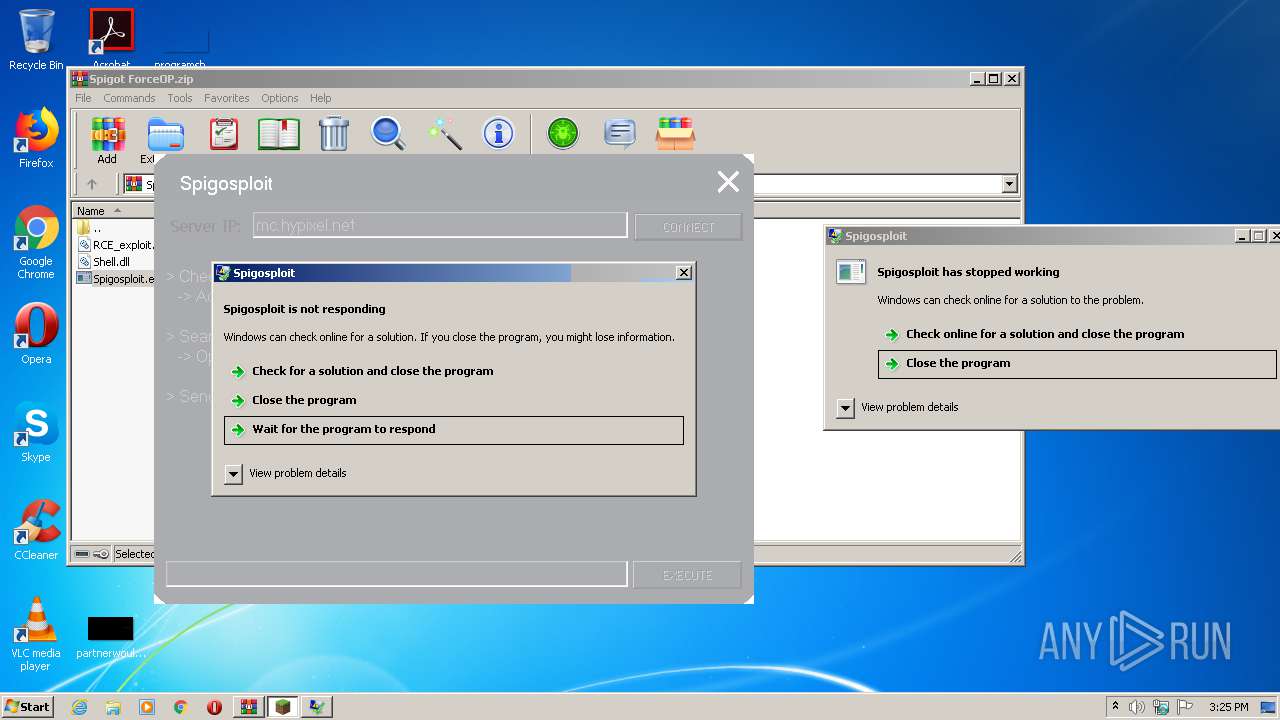
Task: Click the CONNECT button in Spigosploit
Action: (688, 227)
